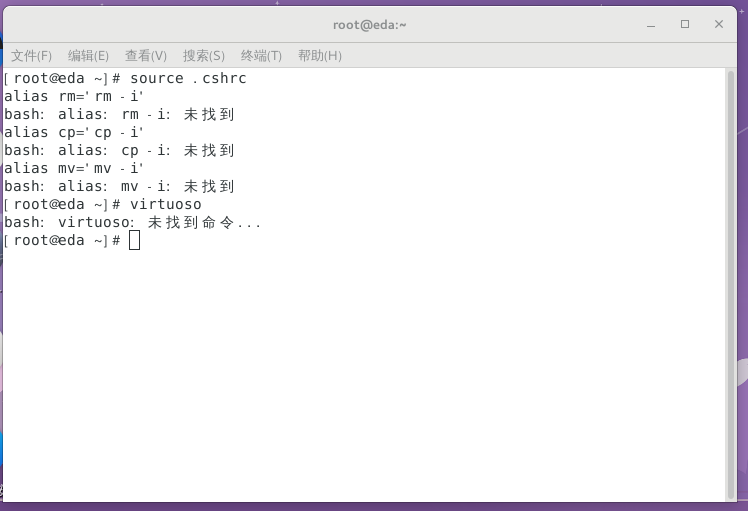Click the line "alias rm='rm -i'"
Image resolution: width=748 pixels, height=511 pixels.
[x=74, y=96]
